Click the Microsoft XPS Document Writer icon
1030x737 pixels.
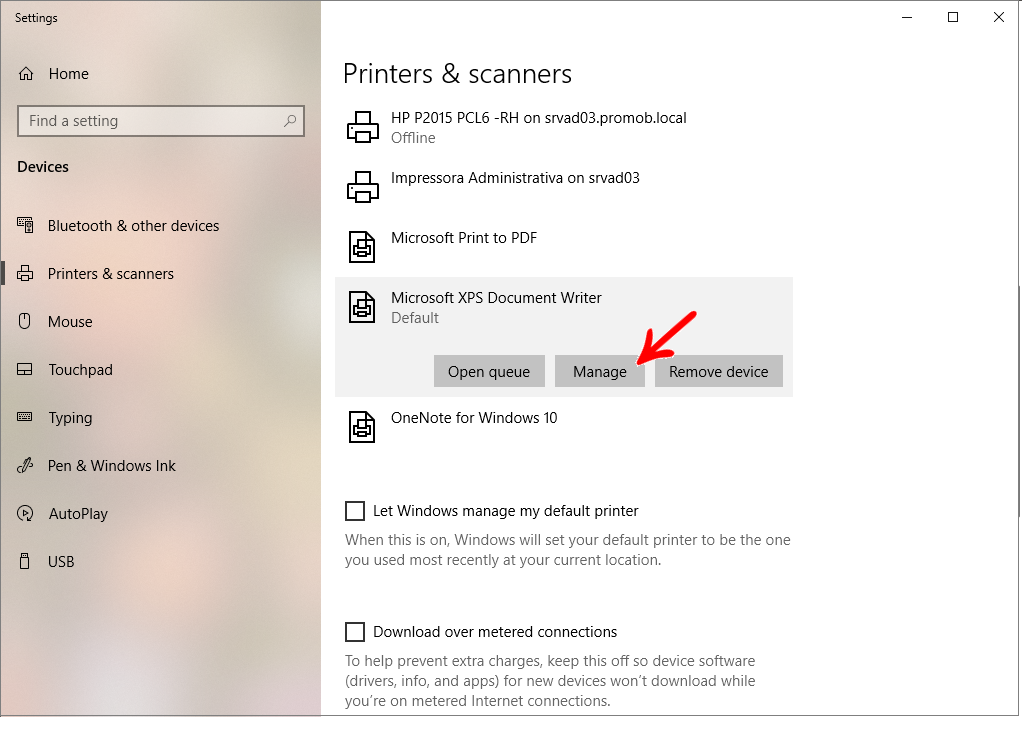(x=362, y=307)
